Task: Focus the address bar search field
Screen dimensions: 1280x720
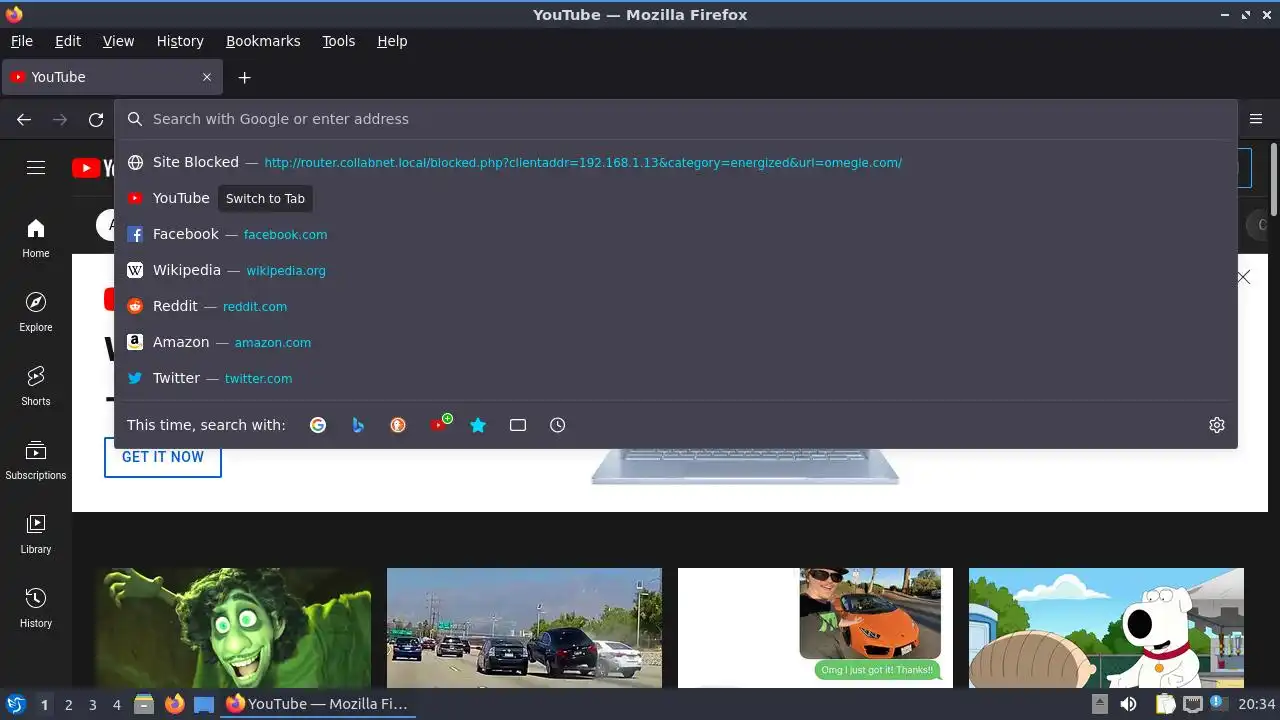Action: tap(675, 119)
